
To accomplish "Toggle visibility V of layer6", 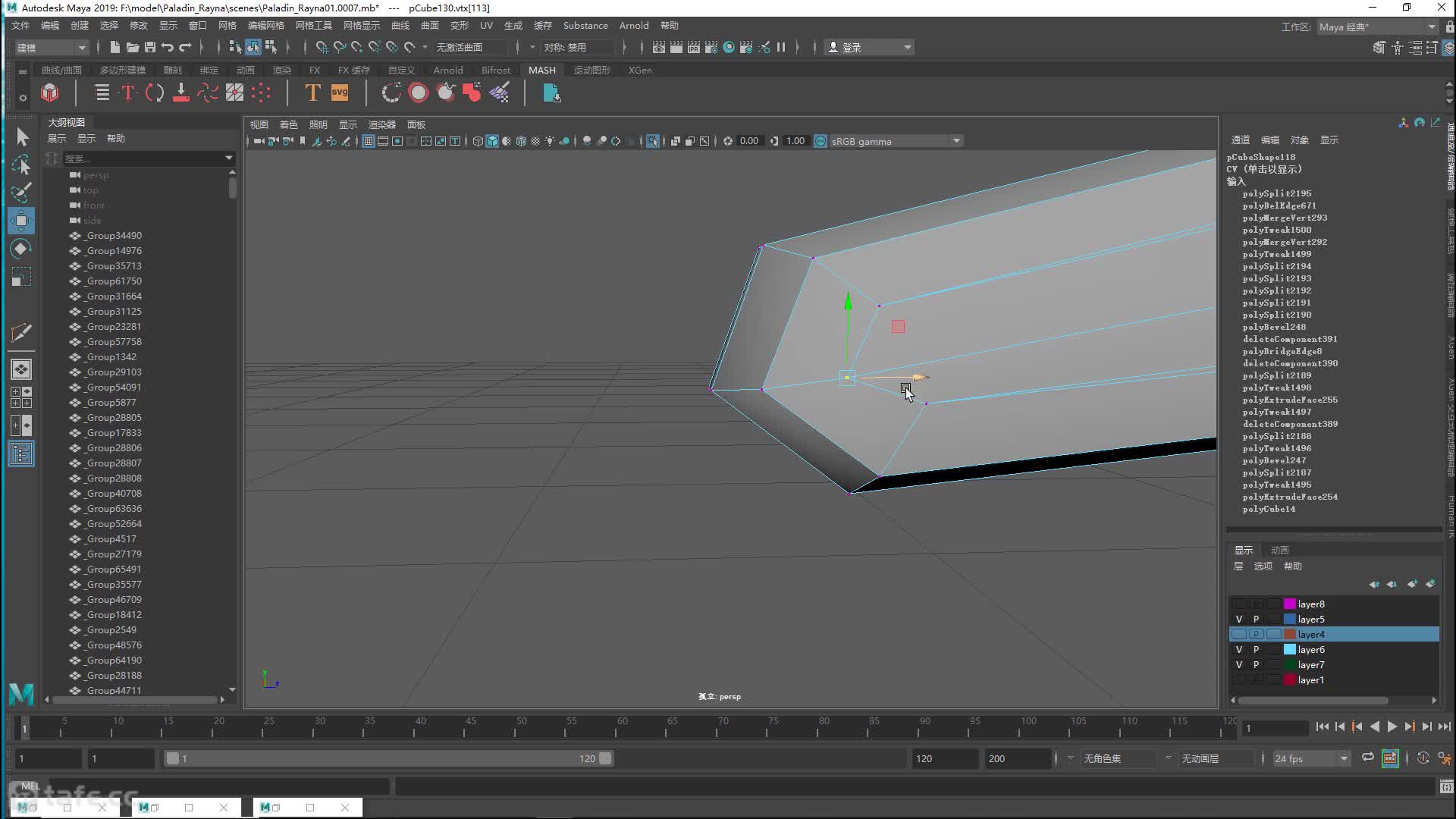I will coord(1239,649).
